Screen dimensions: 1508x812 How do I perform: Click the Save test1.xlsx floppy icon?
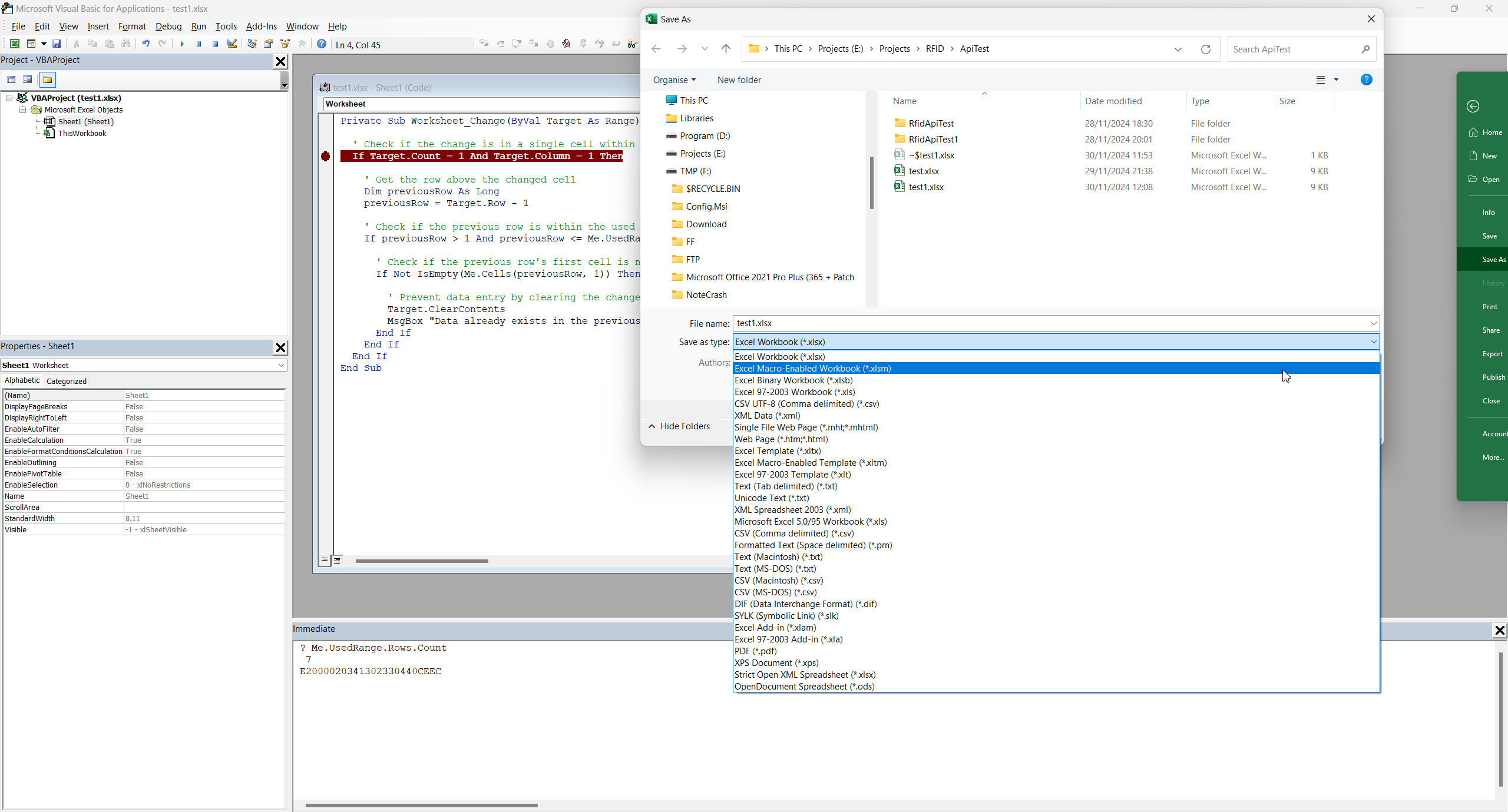pos(57,44)
